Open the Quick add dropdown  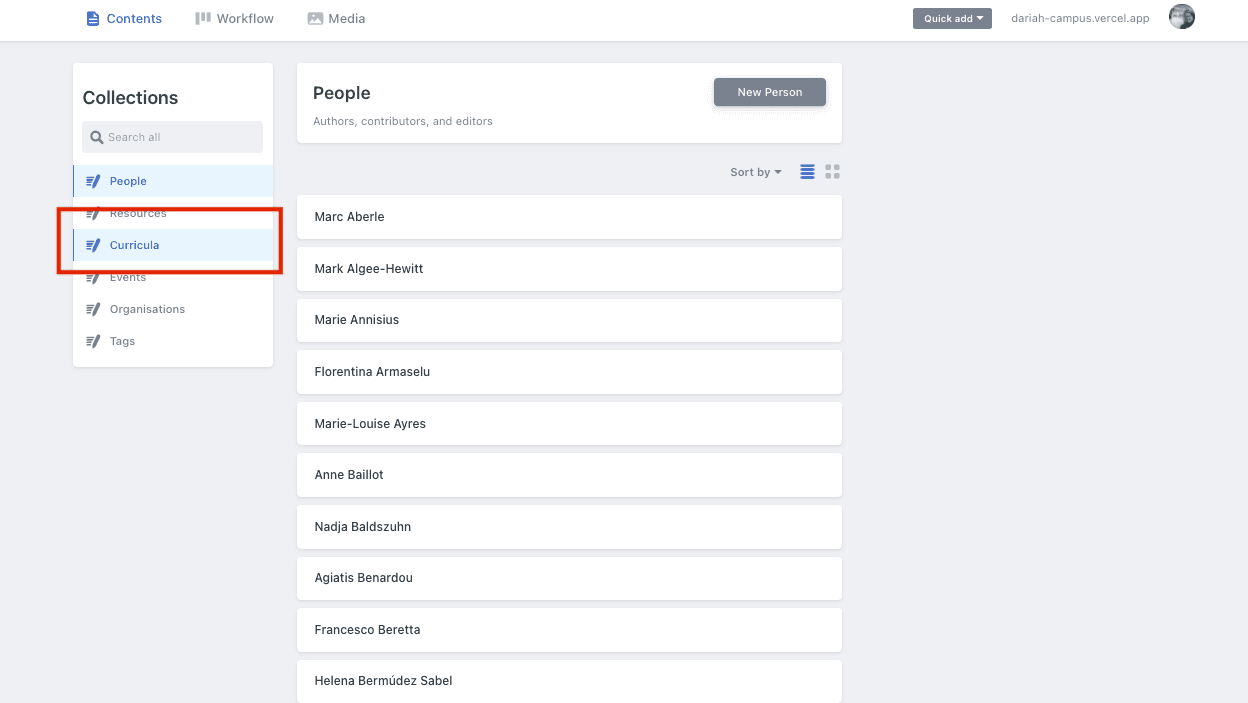coord(952,18)
